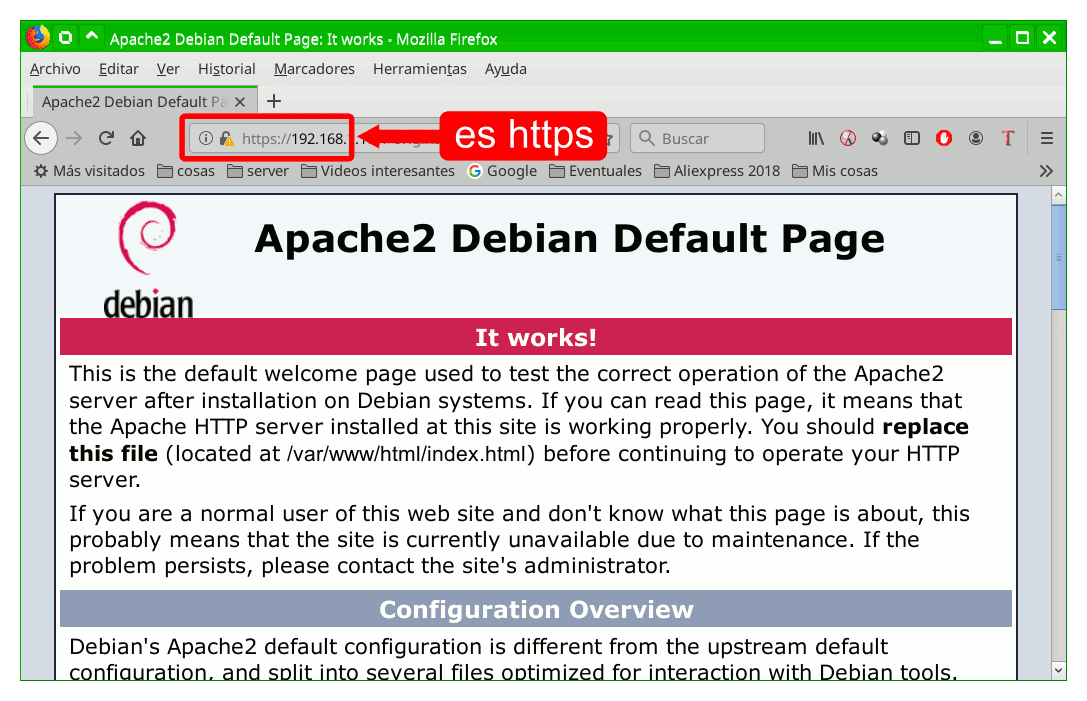This screenshot has width=1087, height=701.
Task: Click the sidebar panel icon
Action: coord(913,138)
